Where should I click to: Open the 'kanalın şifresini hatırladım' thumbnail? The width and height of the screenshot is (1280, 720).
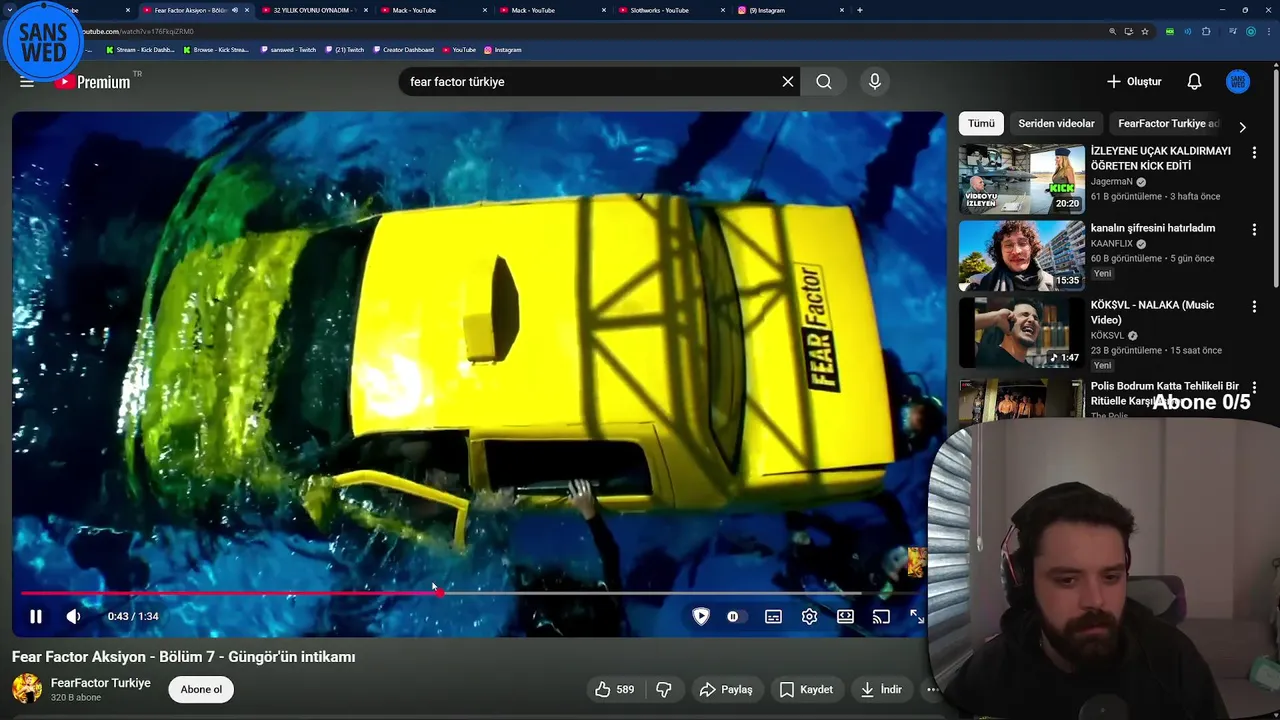click(1021, 256)
